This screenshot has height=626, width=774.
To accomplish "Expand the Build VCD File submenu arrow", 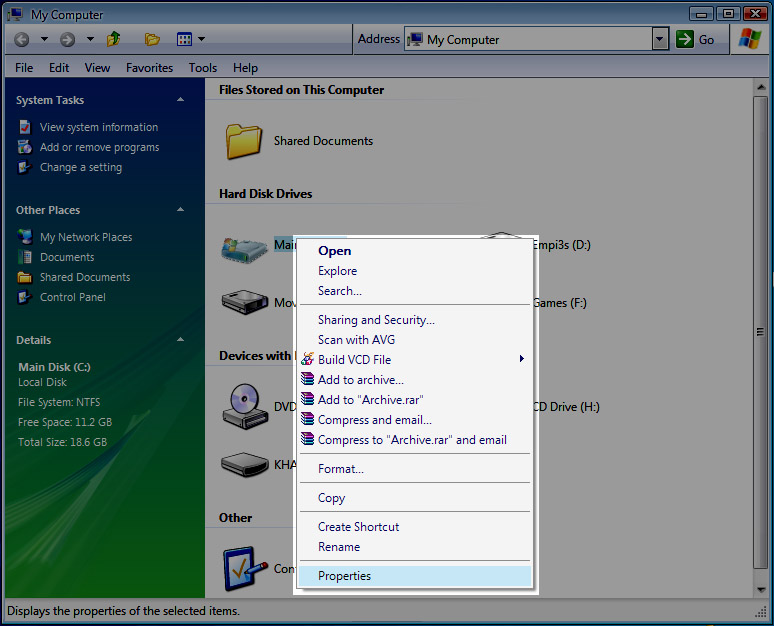I will [x=522, y=359].
